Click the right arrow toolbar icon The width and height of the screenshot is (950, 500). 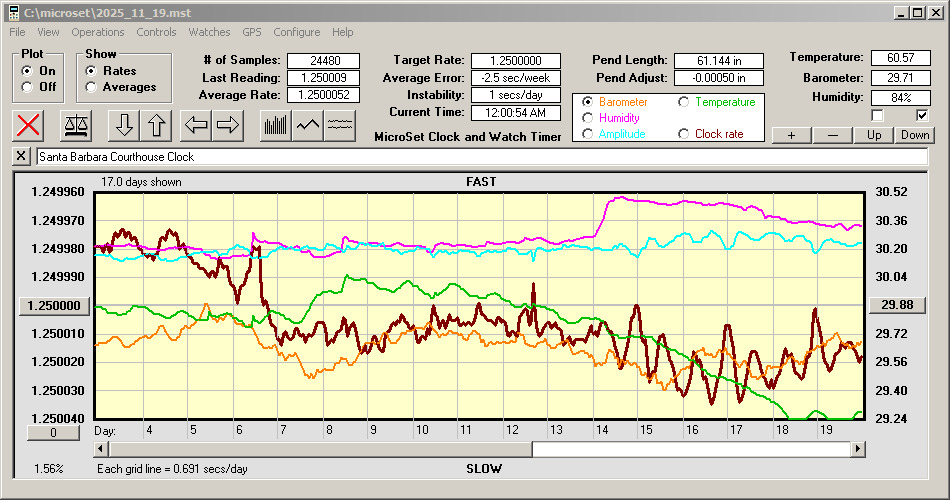click(228, 125)
